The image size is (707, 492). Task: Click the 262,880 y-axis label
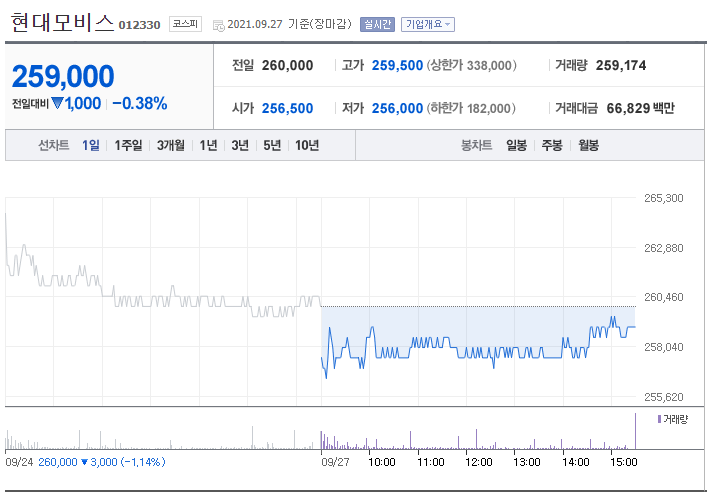click(664, 248)
